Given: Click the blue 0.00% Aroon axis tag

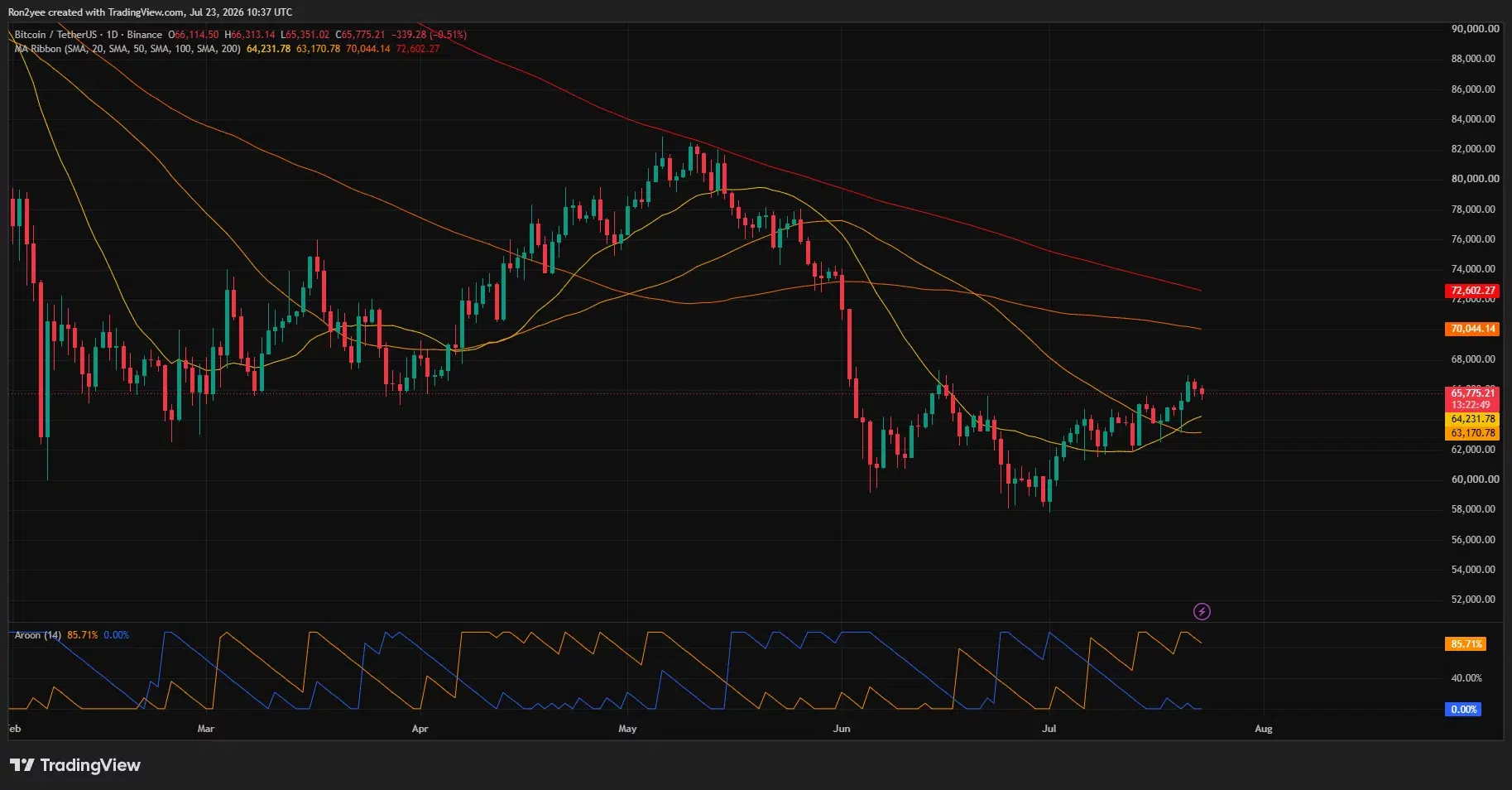Looking at the screenshot, I should [1463, 710].
